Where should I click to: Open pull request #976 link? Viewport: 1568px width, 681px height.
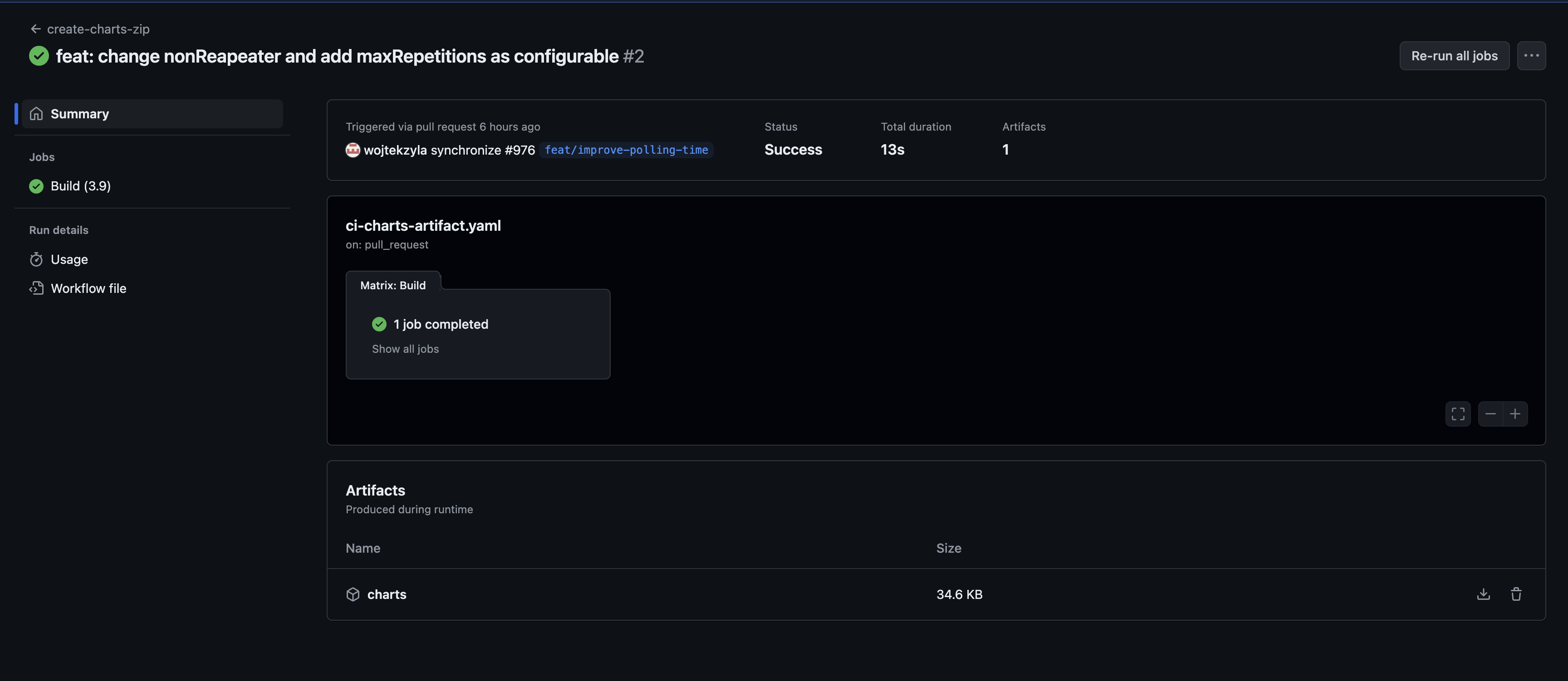pyautogui.click(x=519, y=150)
